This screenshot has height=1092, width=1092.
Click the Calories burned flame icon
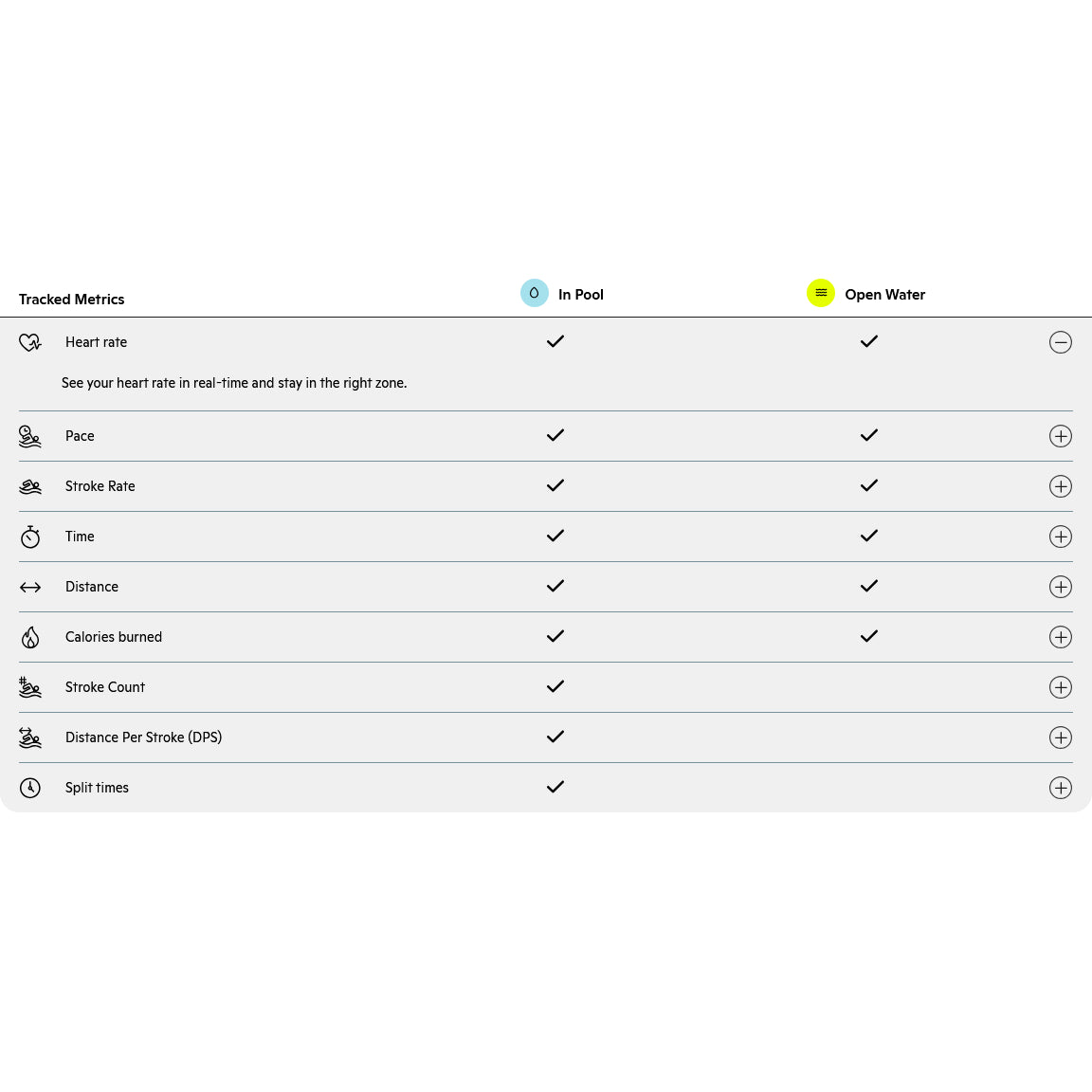(x=30, y=637)
